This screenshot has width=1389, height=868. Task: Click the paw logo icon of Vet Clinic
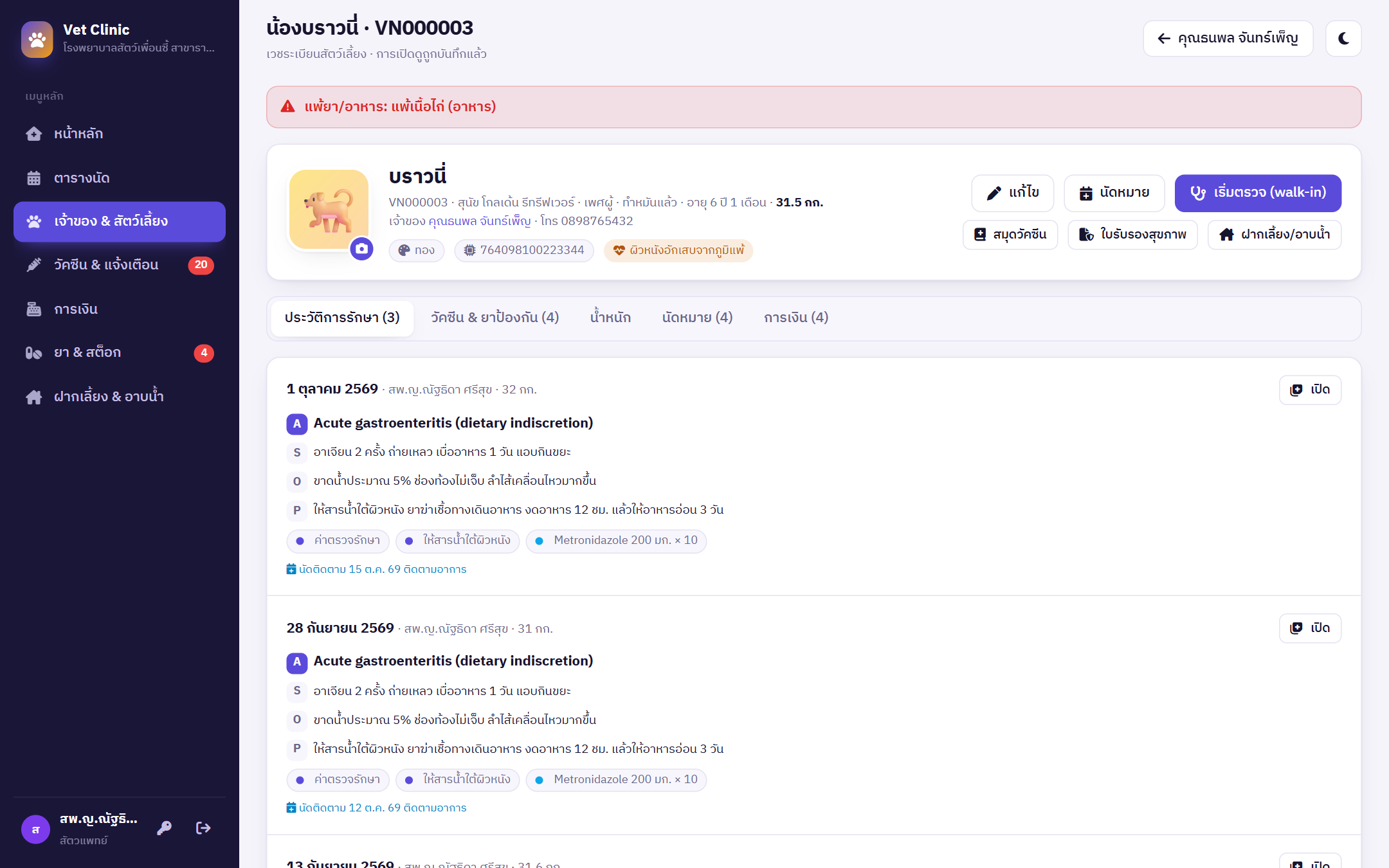tap(37, 39)
